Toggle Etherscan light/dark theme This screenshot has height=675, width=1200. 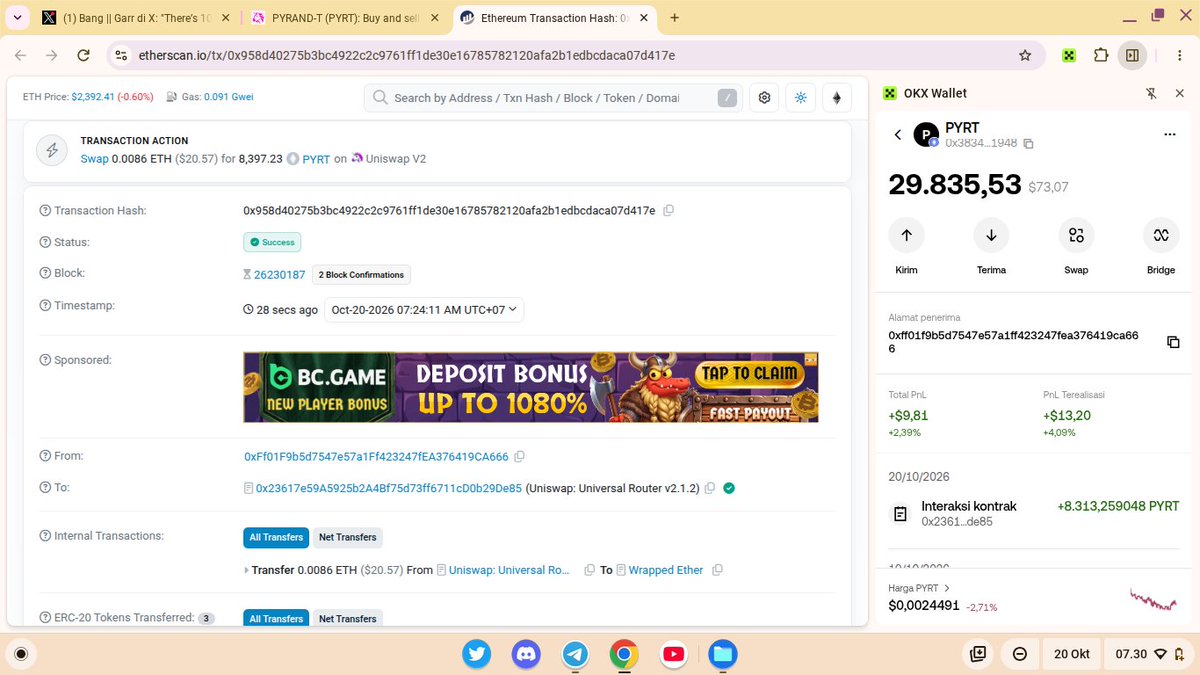click(x=801, y=98)
